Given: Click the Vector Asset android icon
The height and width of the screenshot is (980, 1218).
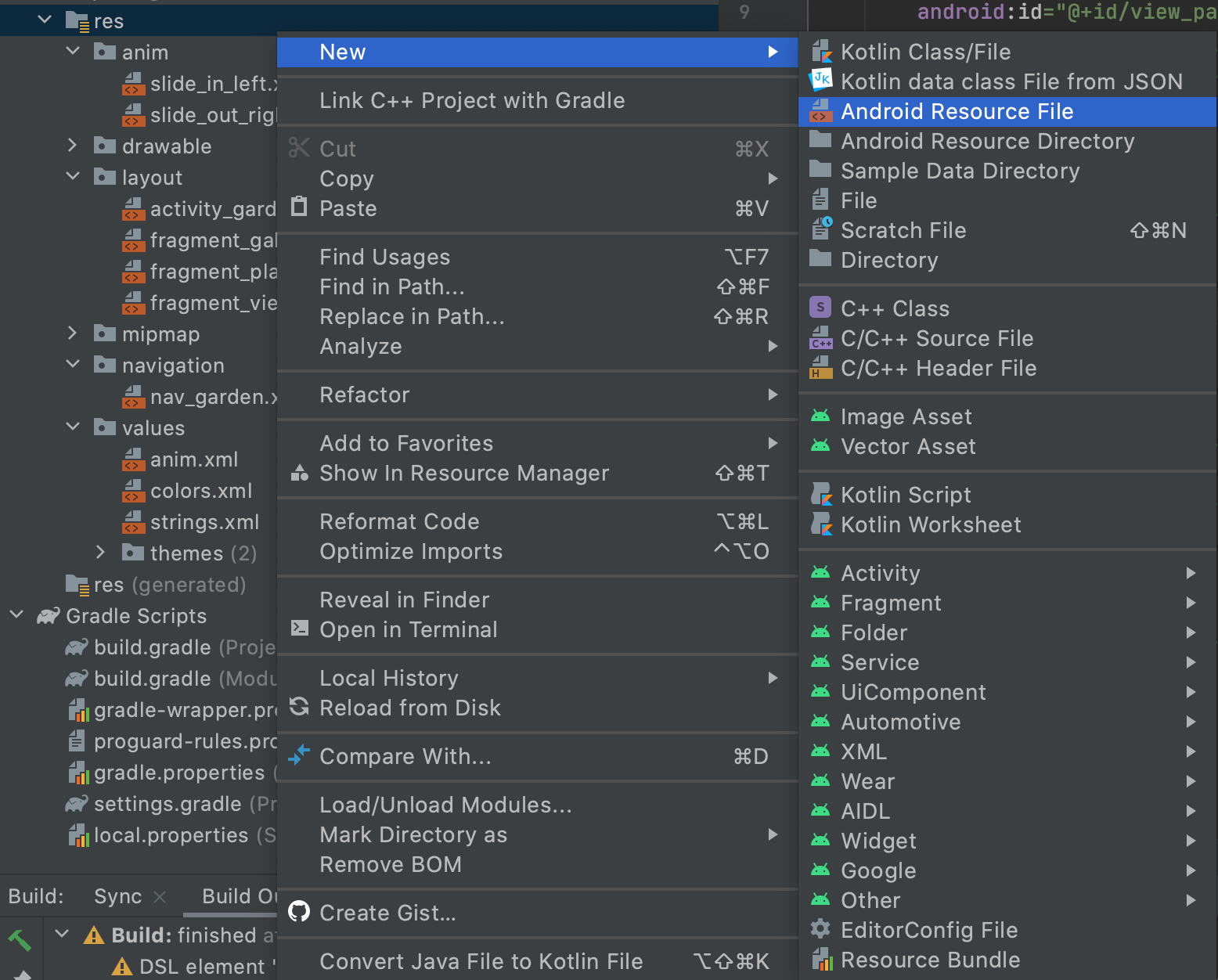Looking at the screenshot, I should point(820,446).
